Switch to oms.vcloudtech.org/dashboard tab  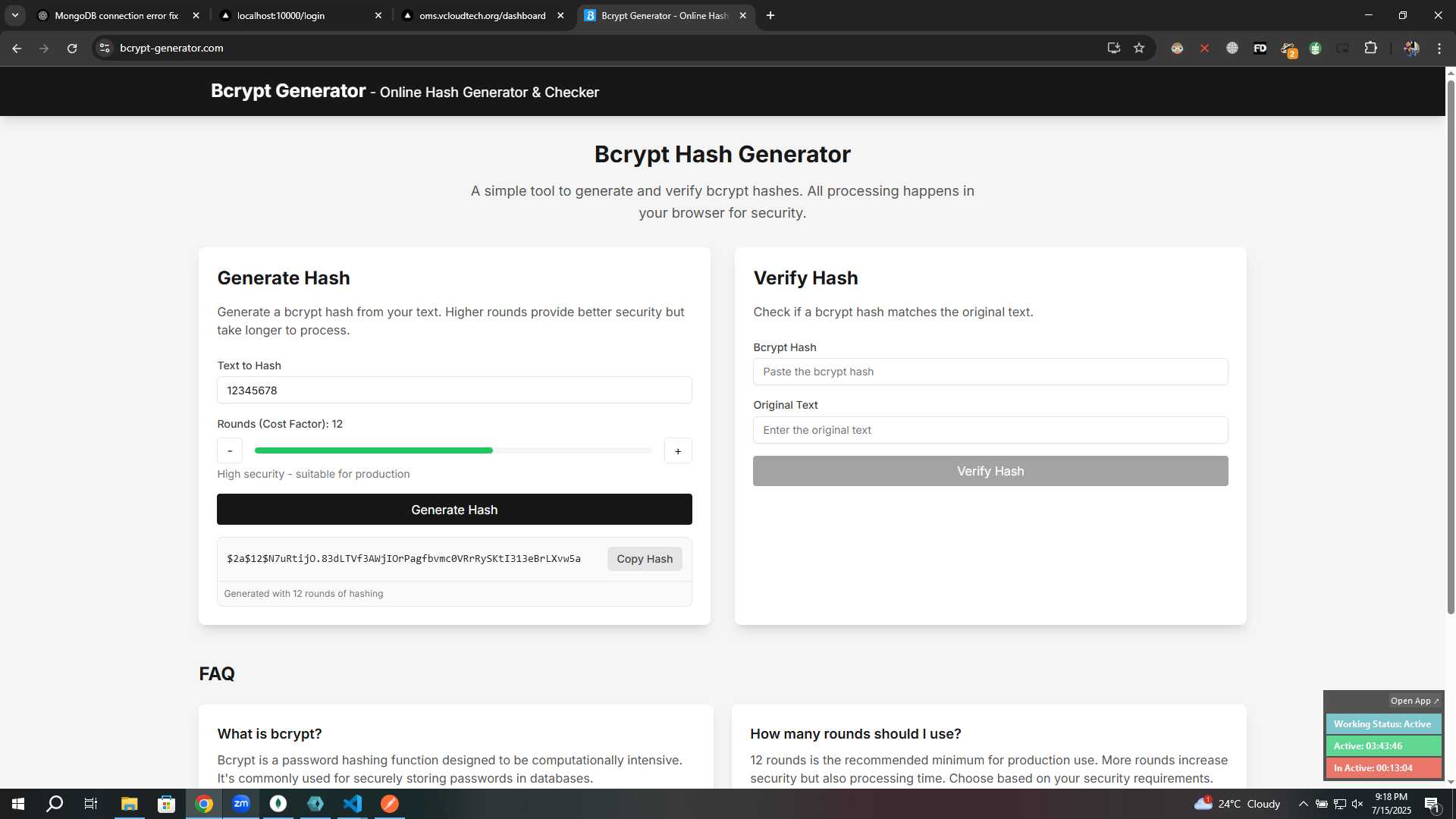(482, 15)
